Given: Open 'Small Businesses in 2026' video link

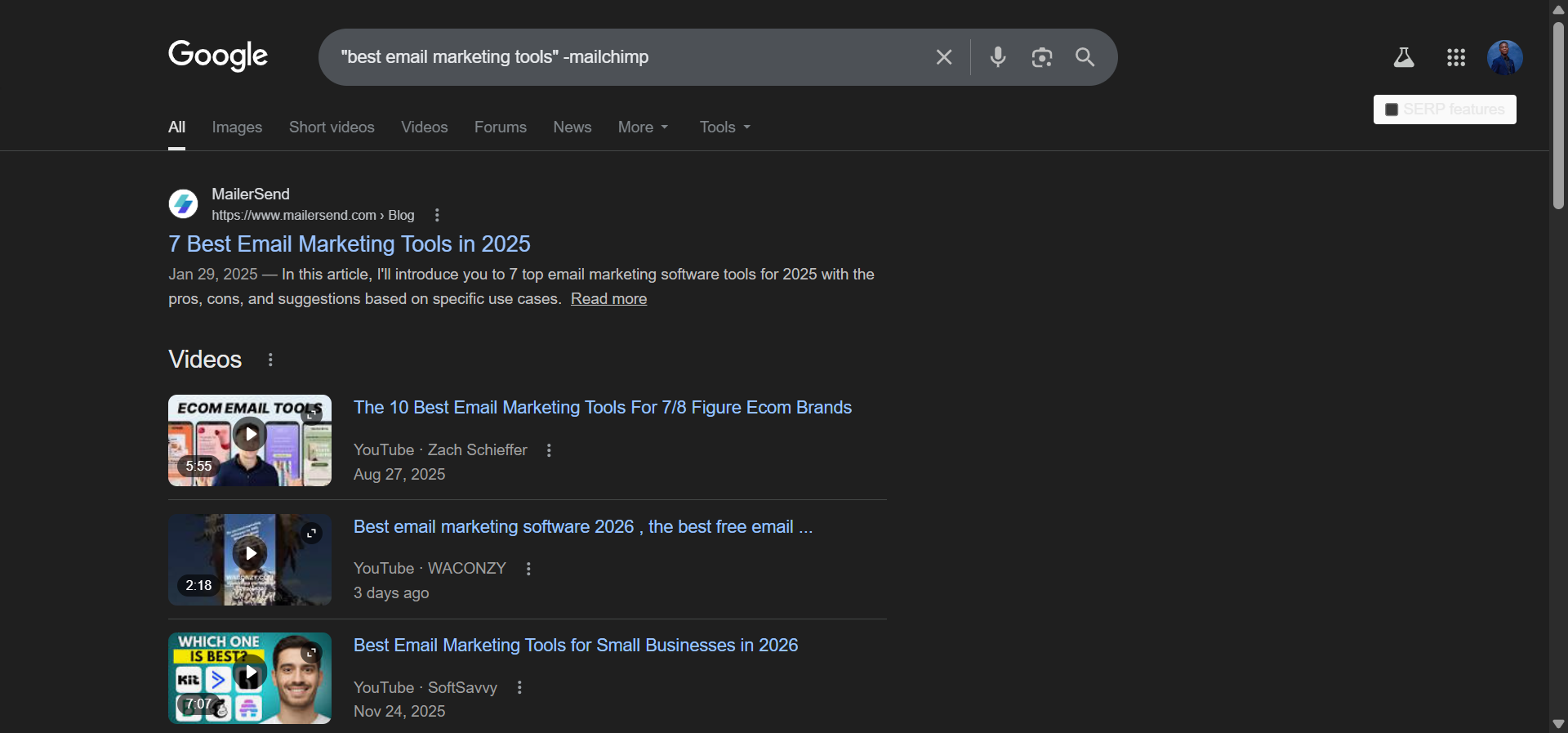Looking at the screenshot, I should 576,645.
